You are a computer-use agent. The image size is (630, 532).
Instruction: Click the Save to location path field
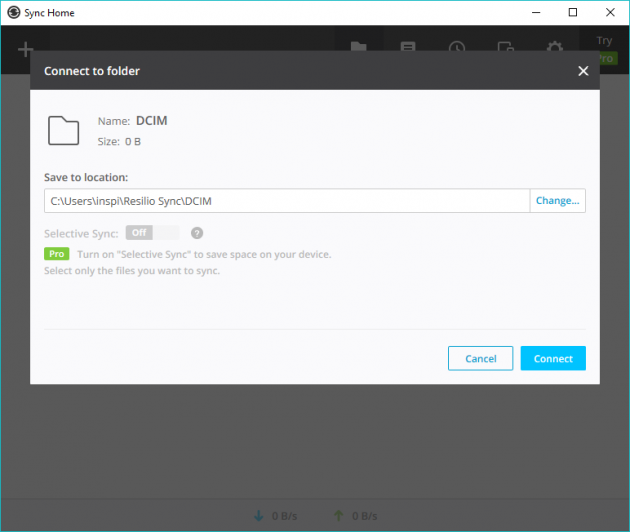[287, 201]
